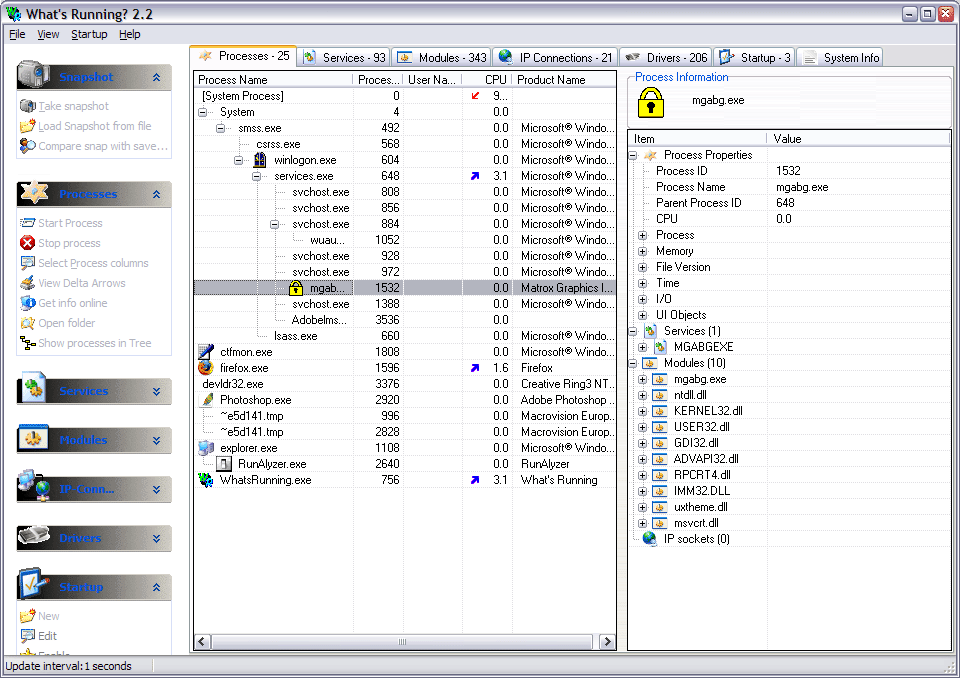Open the View menu

click(48, 34)
